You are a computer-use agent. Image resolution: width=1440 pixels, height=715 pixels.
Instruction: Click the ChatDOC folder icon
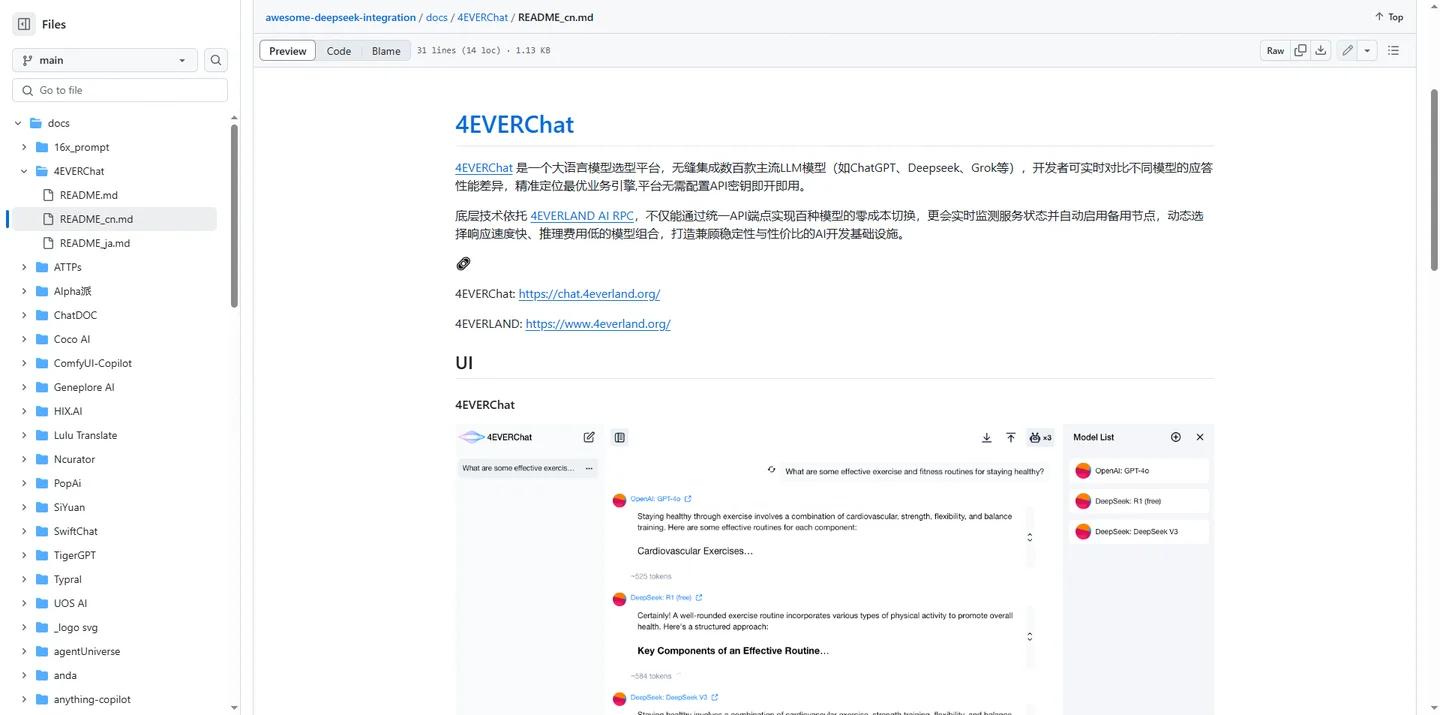click(x=42, y=315)
